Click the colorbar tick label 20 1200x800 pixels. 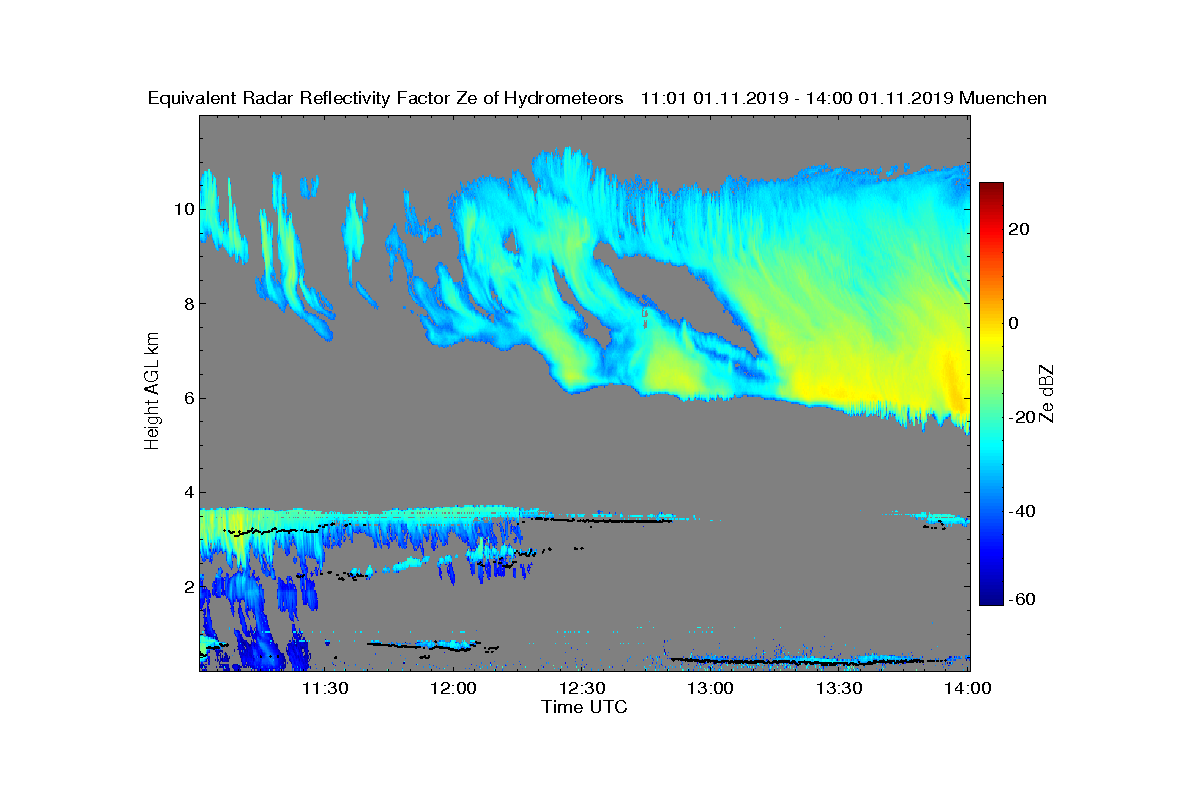tap(1020, 229)
